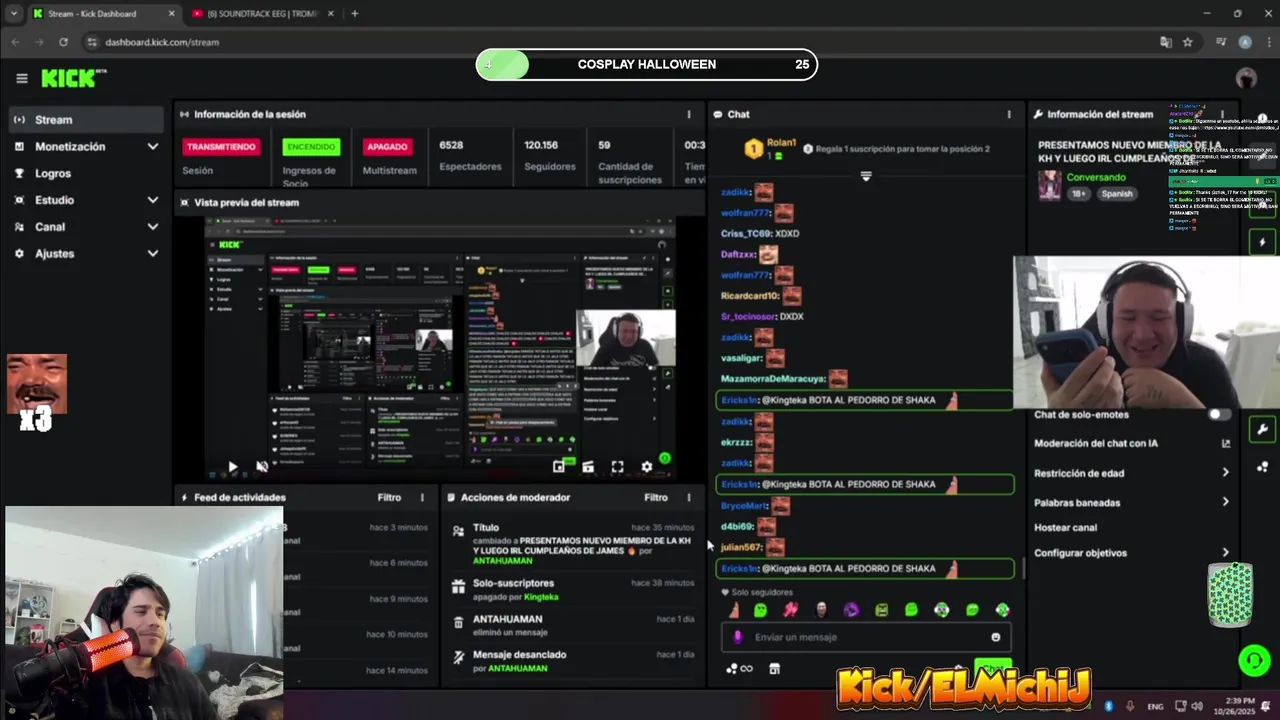Open Filtro in Acciones de moderador
This screenshot has width=1280, height=720.
tap(656, 497)
